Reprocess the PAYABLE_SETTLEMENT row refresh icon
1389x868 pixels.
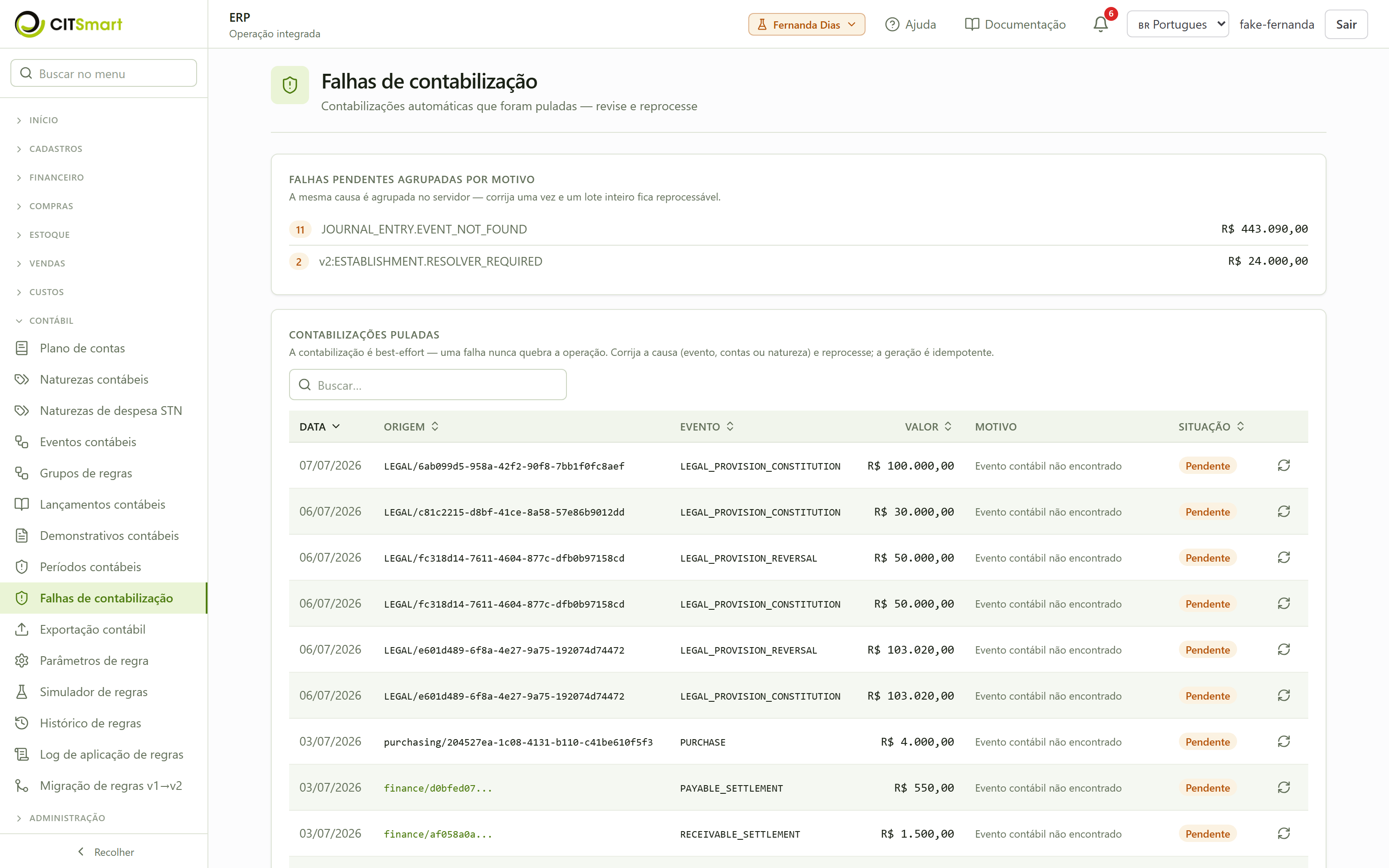coord(1284,787)
